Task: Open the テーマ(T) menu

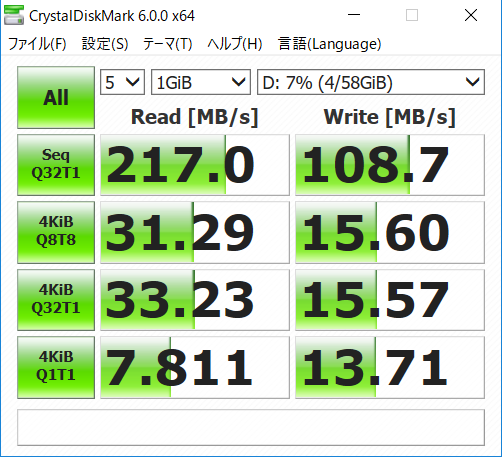Action: [x=168, y=44]
